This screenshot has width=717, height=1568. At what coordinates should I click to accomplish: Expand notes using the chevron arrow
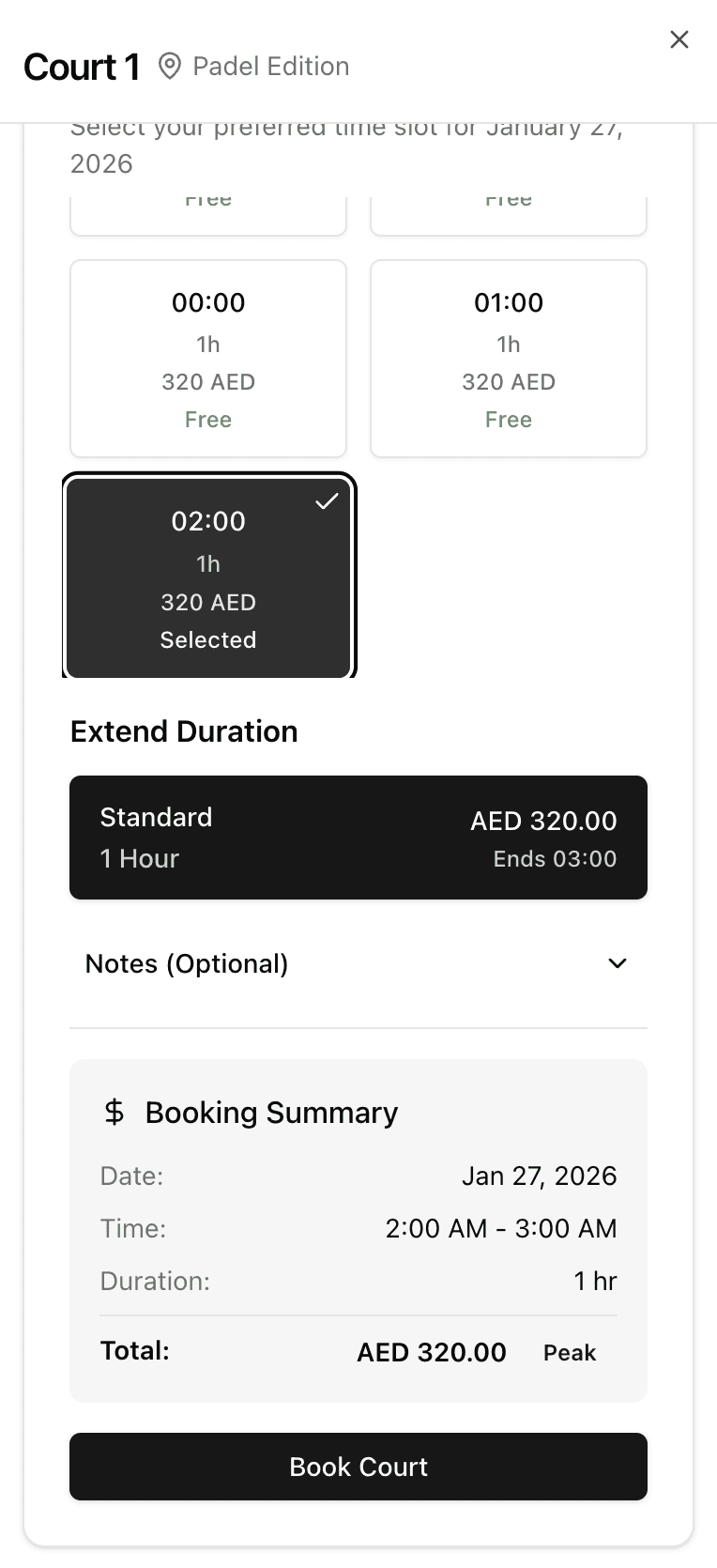(618, 963)
